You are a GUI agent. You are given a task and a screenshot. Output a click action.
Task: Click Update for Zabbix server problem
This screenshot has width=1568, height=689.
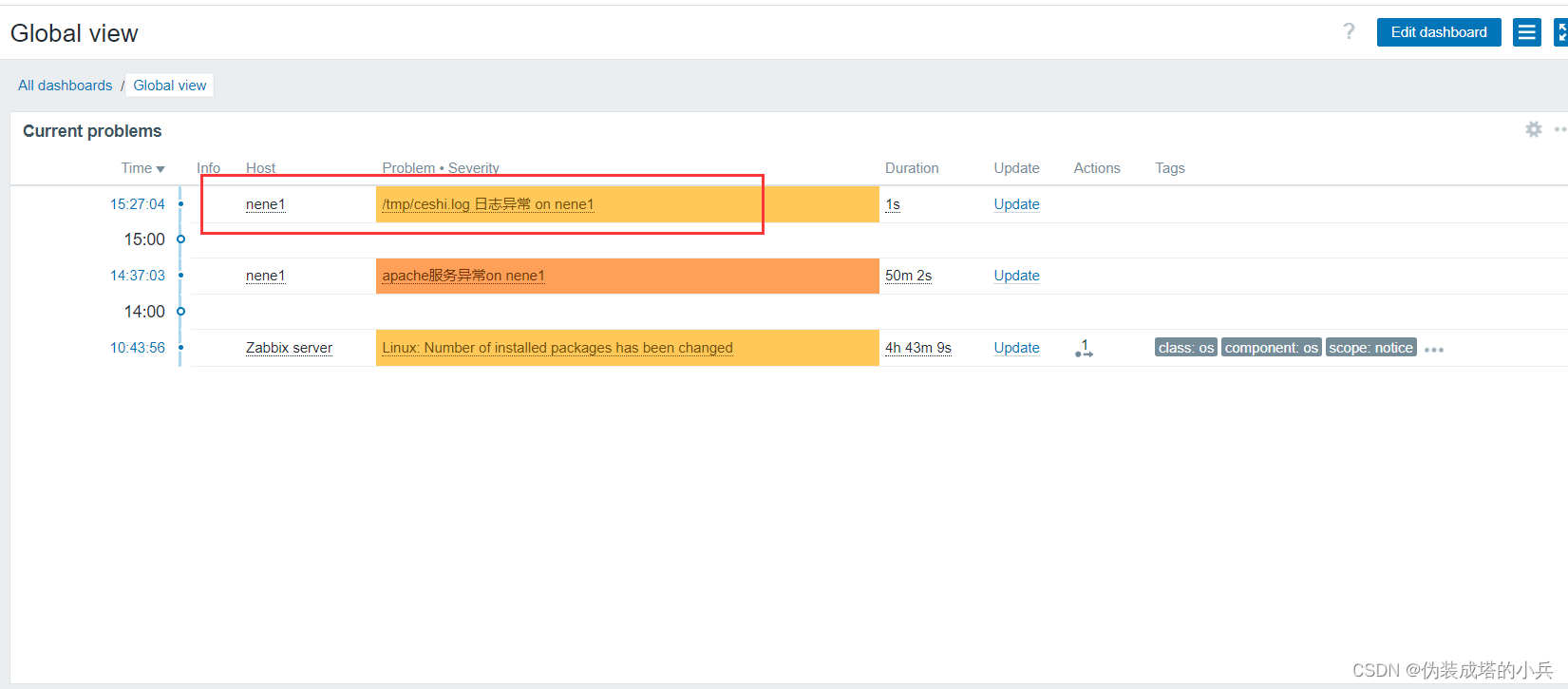[1016, 348]
